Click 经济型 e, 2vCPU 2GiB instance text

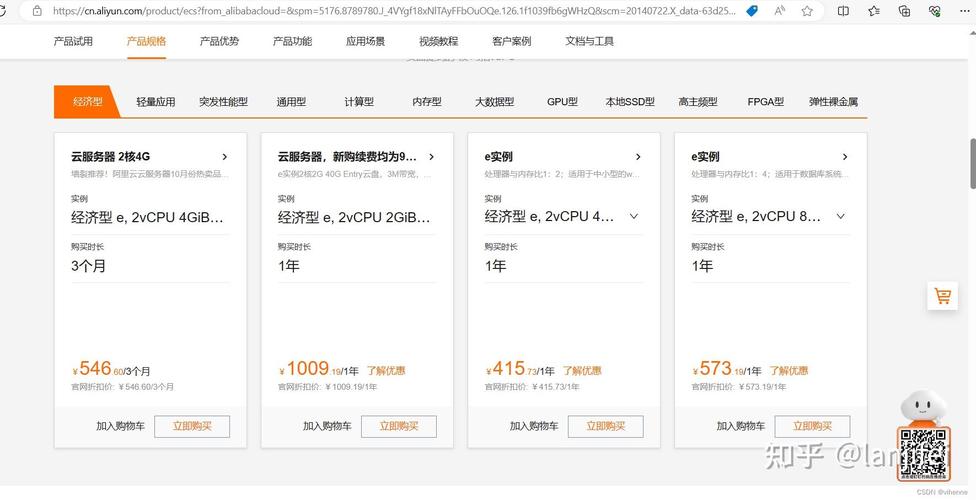coord(354,217)
